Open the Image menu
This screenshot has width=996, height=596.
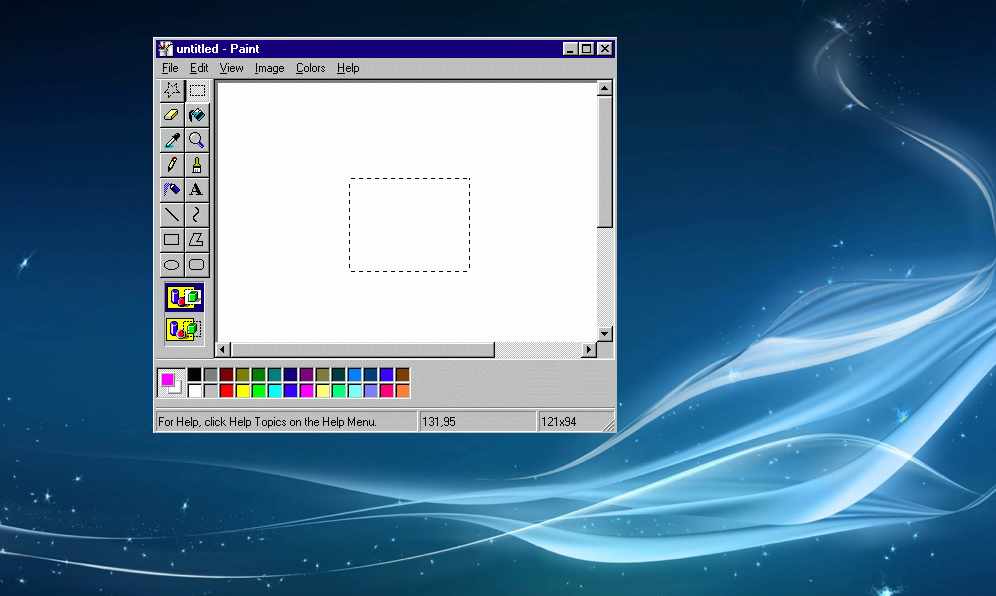[x=269, y=68]
